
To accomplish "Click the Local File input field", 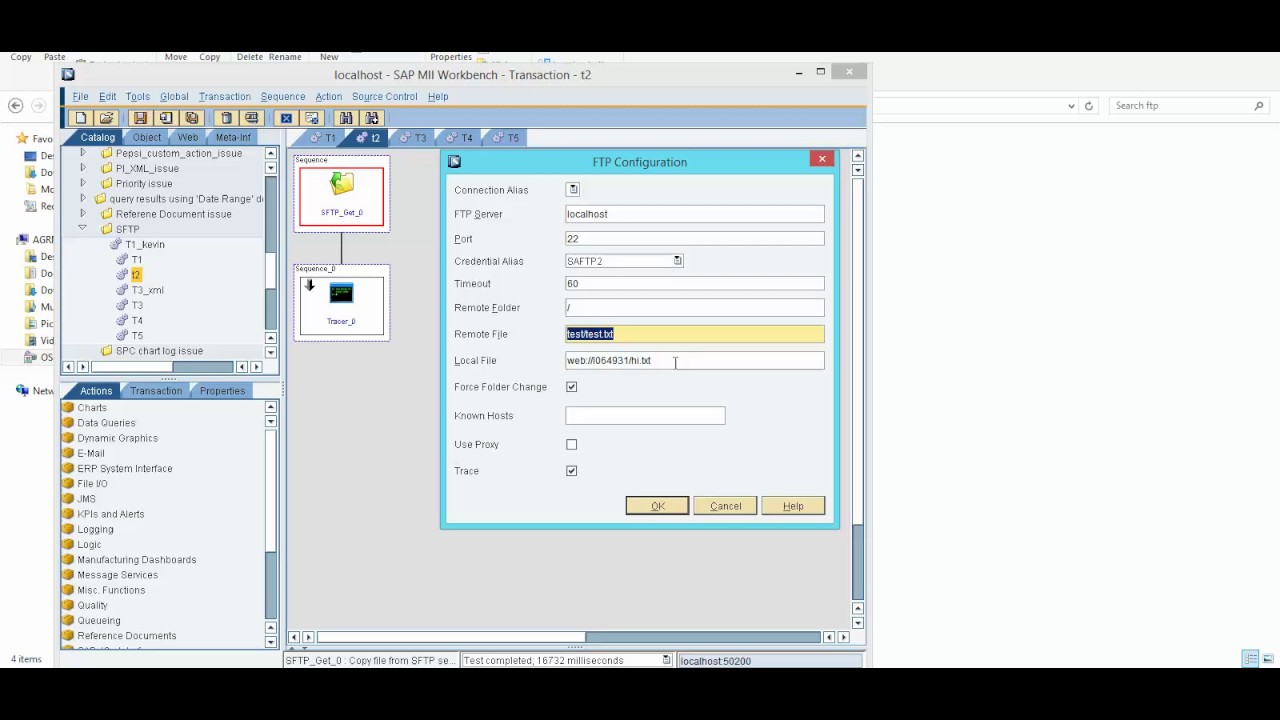I will click(x=695, y=360).
